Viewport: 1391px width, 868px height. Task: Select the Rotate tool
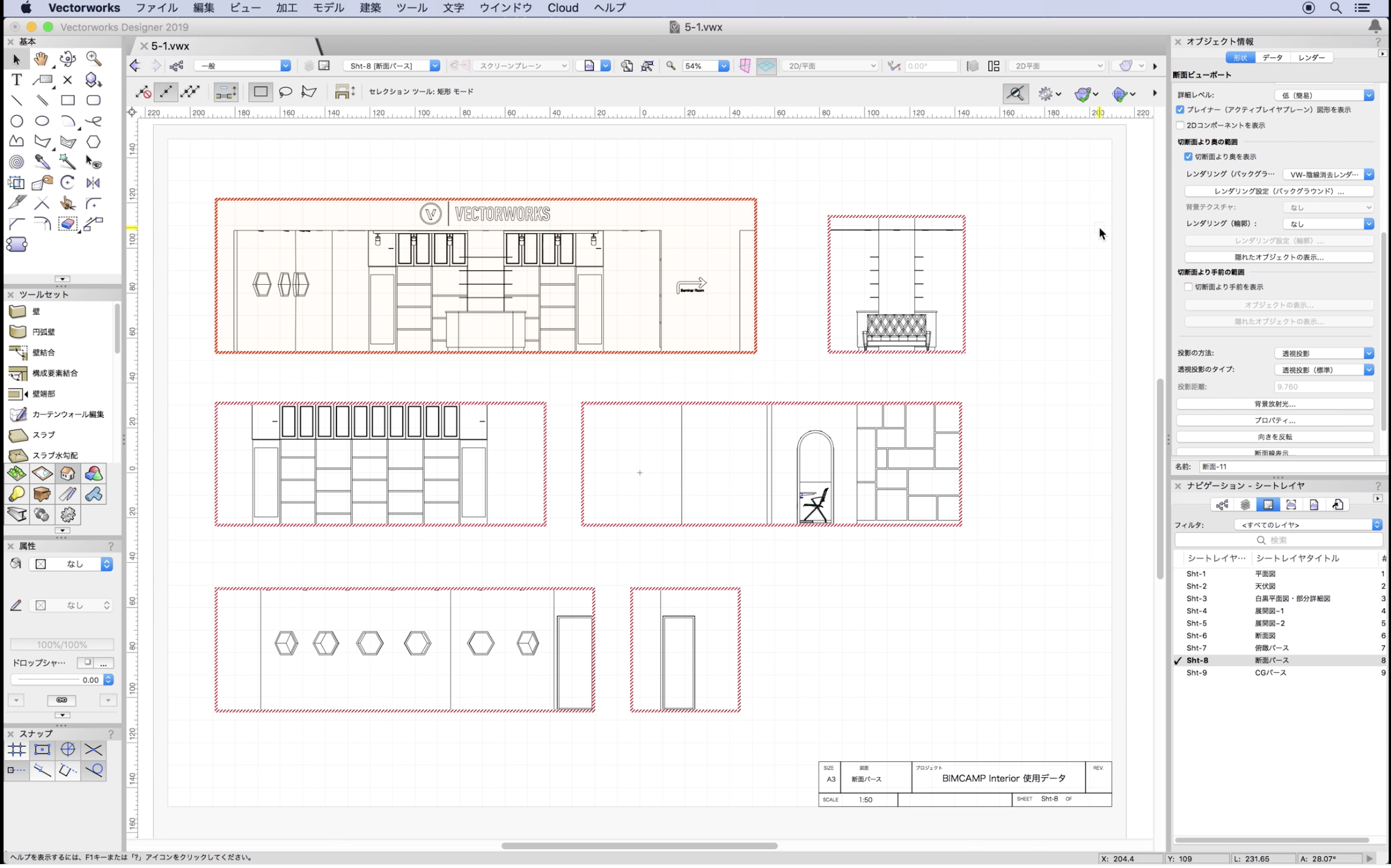point(67,183)
